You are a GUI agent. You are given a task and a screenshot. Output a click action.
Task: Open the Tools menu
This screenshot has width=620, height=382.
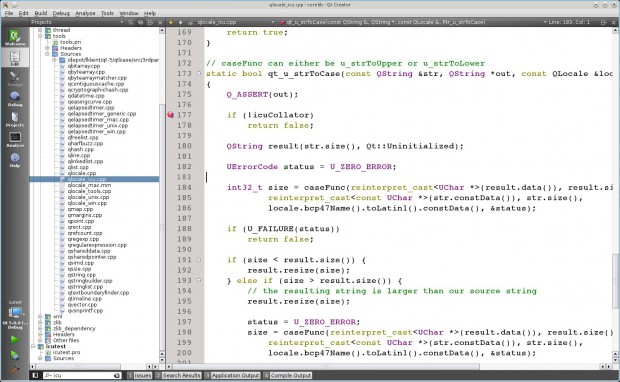point(107,13)
